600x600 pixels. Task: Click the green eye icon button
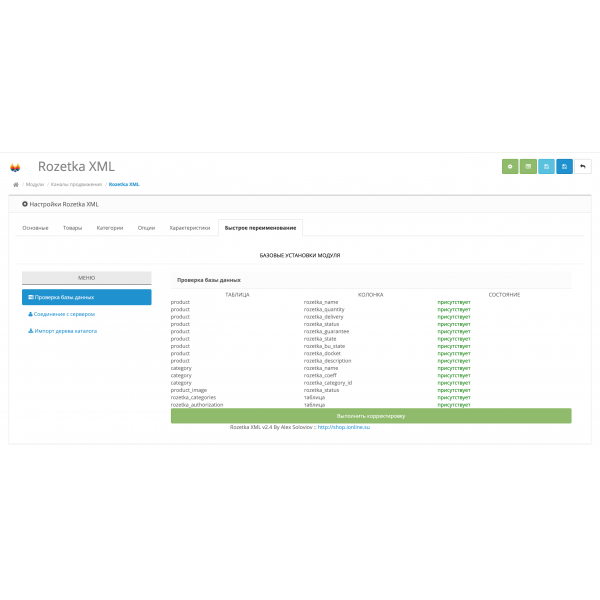pyautogui.click(x=510, y=166)
